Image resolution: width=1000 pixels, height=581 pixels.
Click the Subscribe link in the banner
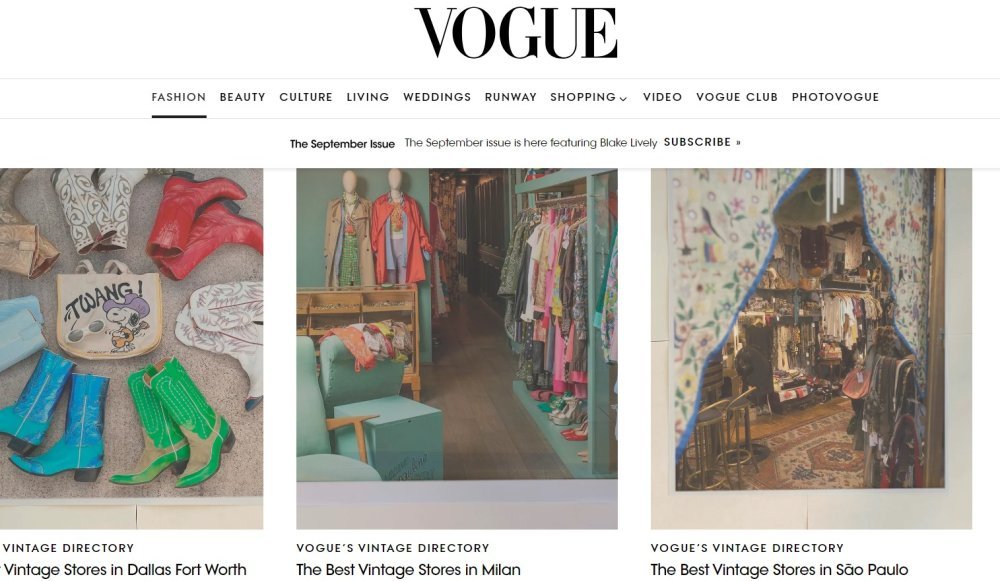tap(702, 142)
